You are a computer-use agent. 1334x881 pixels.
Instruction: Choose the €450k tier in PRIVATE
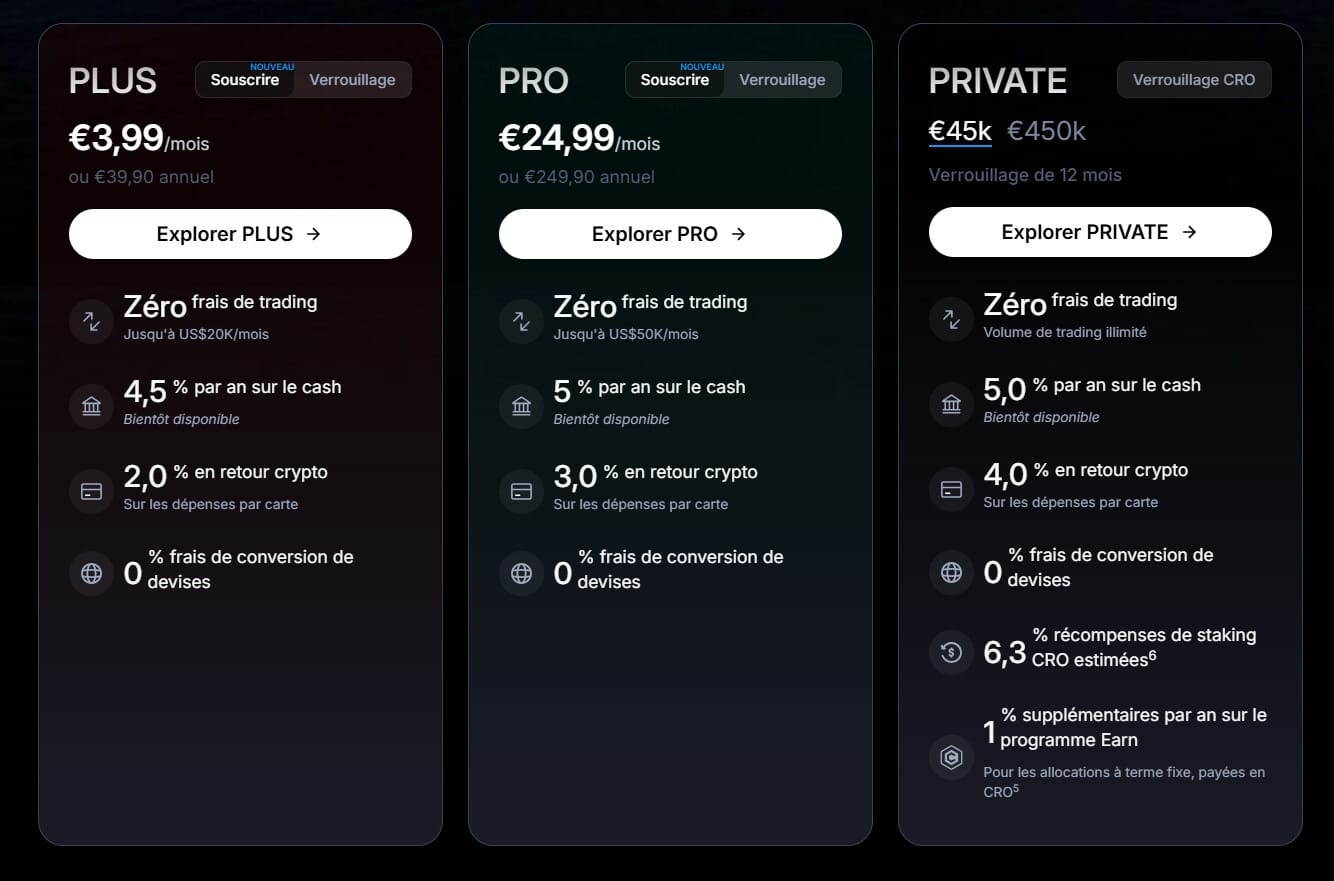point(1046,132)
